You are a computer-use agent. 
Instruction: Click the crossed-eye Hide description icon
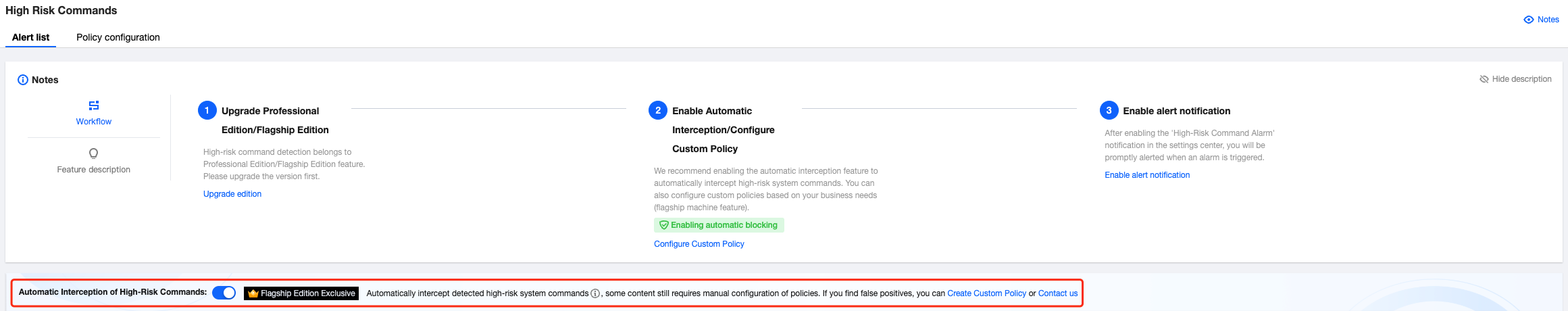1484,79
